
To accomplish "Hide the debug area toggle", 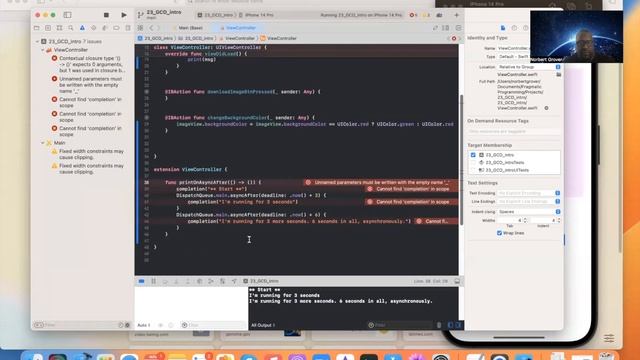I will (457, 281).
